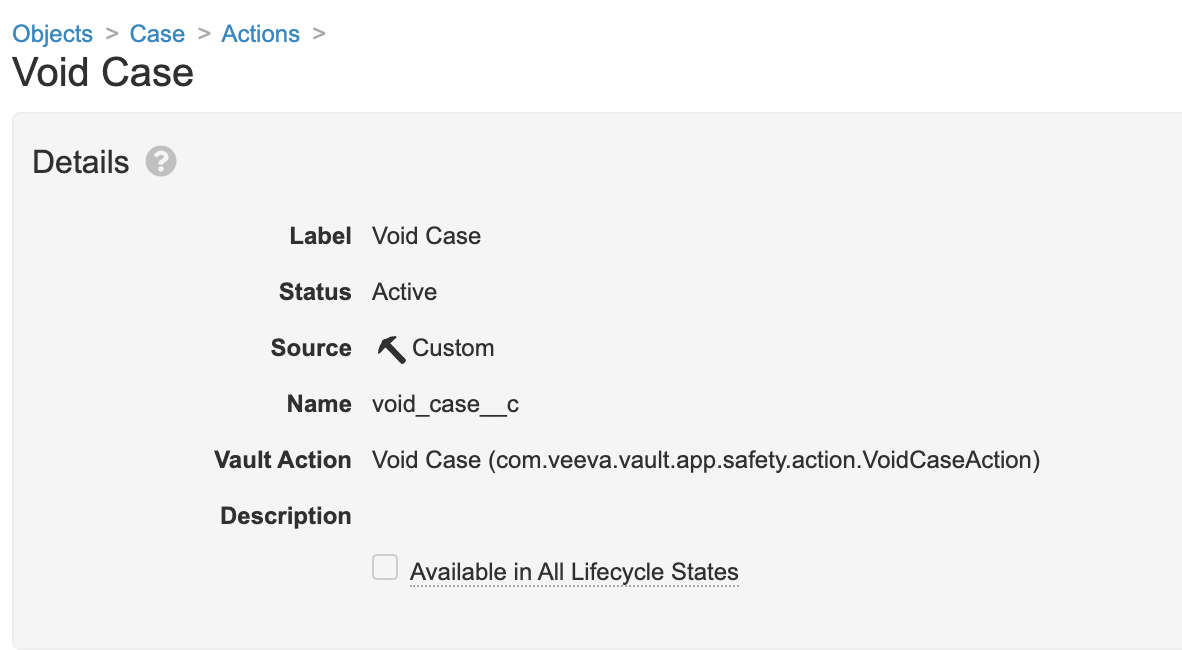Click the Vault Action field label
1182x650 pixels.
click(283, 460)
